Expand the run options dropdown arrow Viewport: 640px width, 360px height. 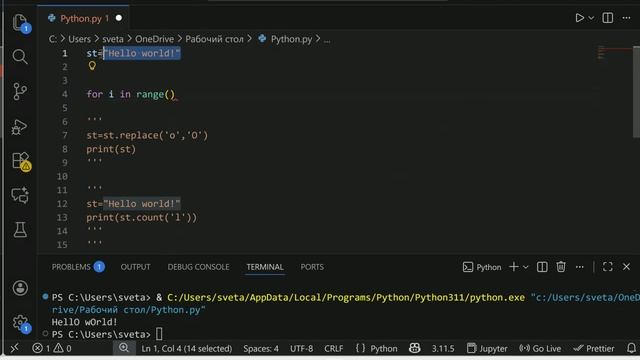(591, 18)
